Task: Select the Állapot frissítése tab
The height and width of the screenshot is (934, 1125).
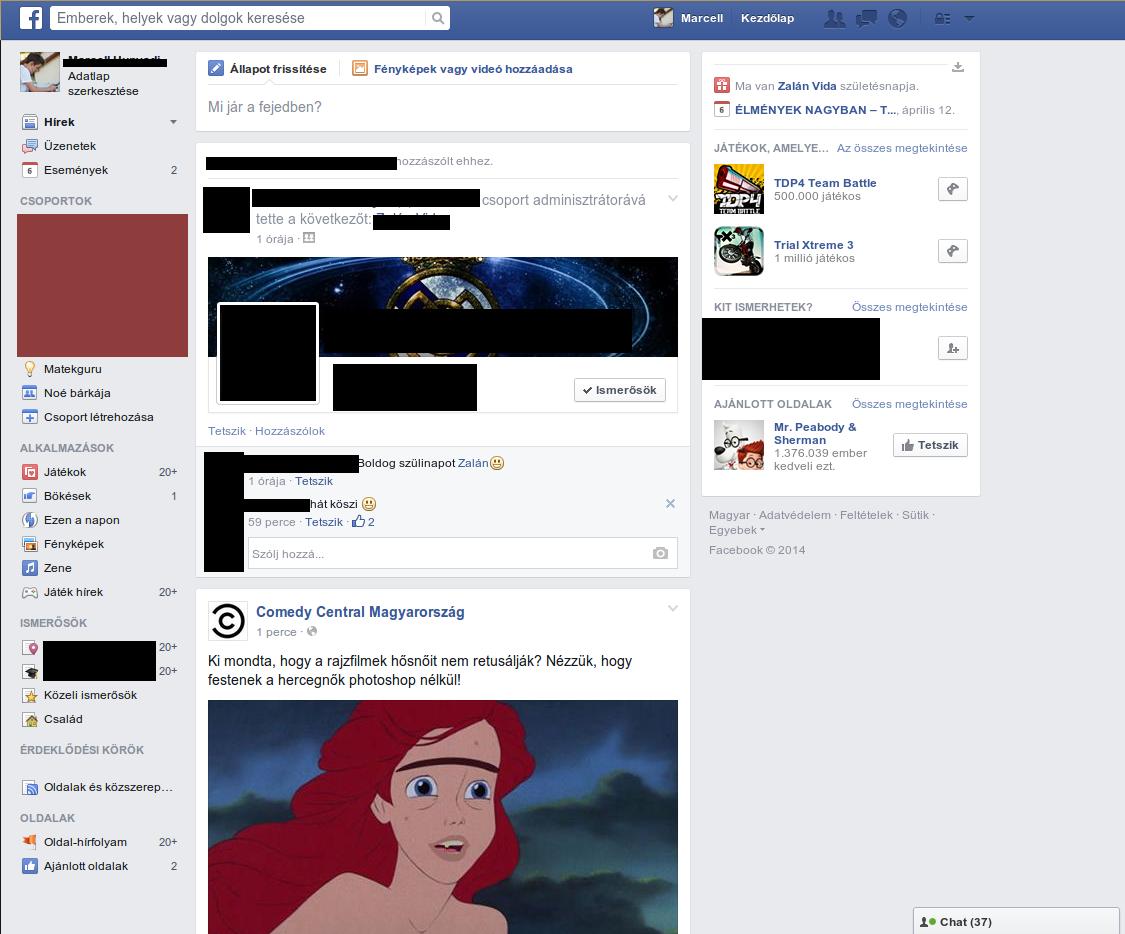Action: (267, 69)
